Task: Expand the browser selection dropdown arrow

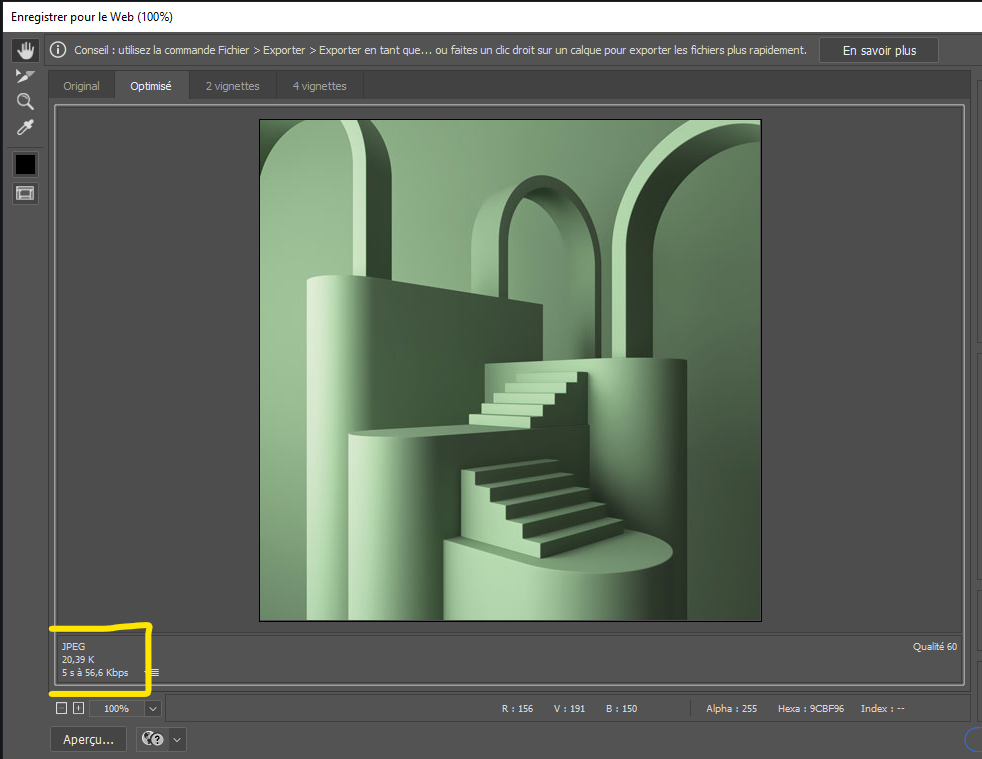Action: [177, 739]
